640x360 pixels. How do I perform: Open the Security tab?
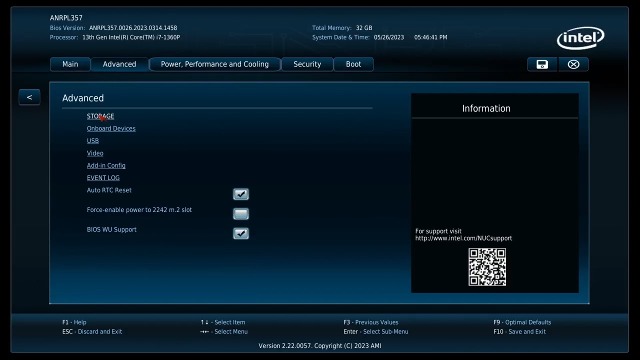pos(307,64)
